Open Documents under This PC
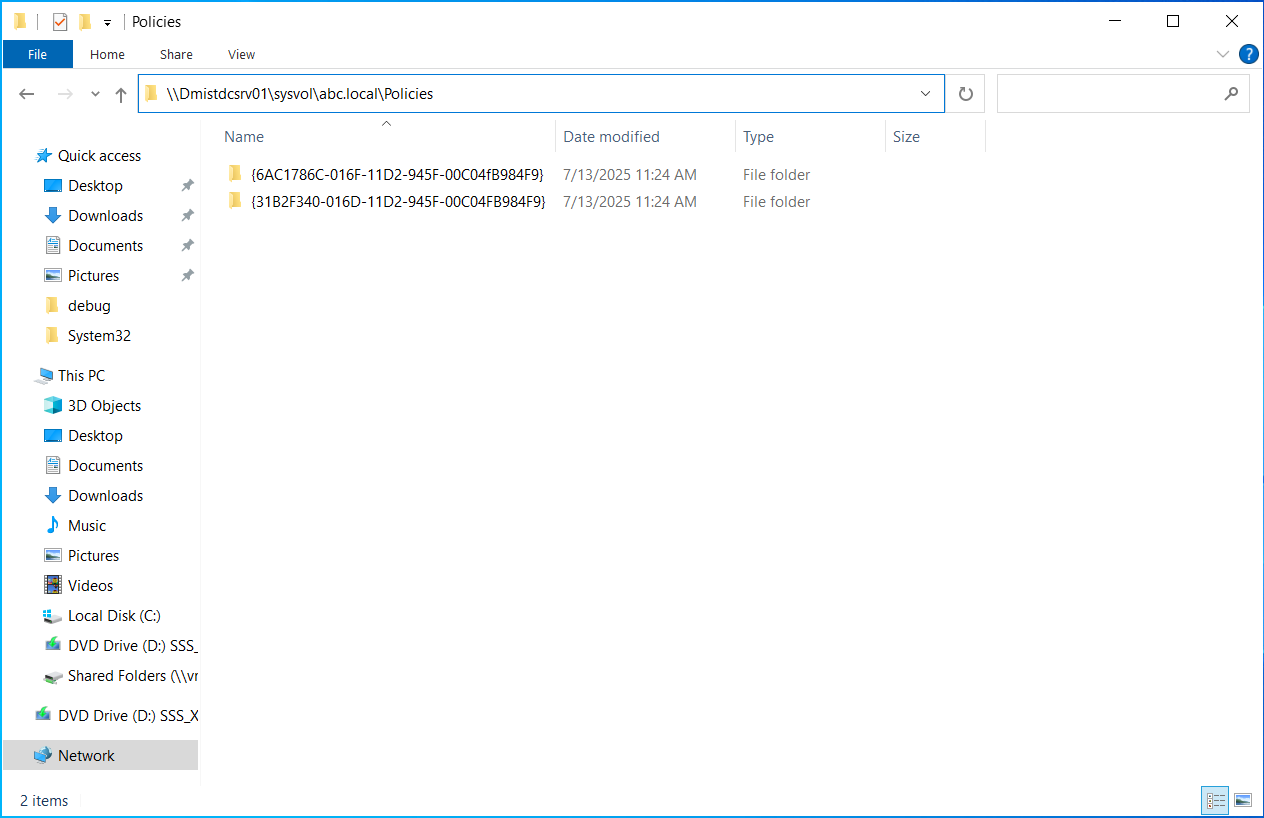1264x818 pixels. pos(105,466)
